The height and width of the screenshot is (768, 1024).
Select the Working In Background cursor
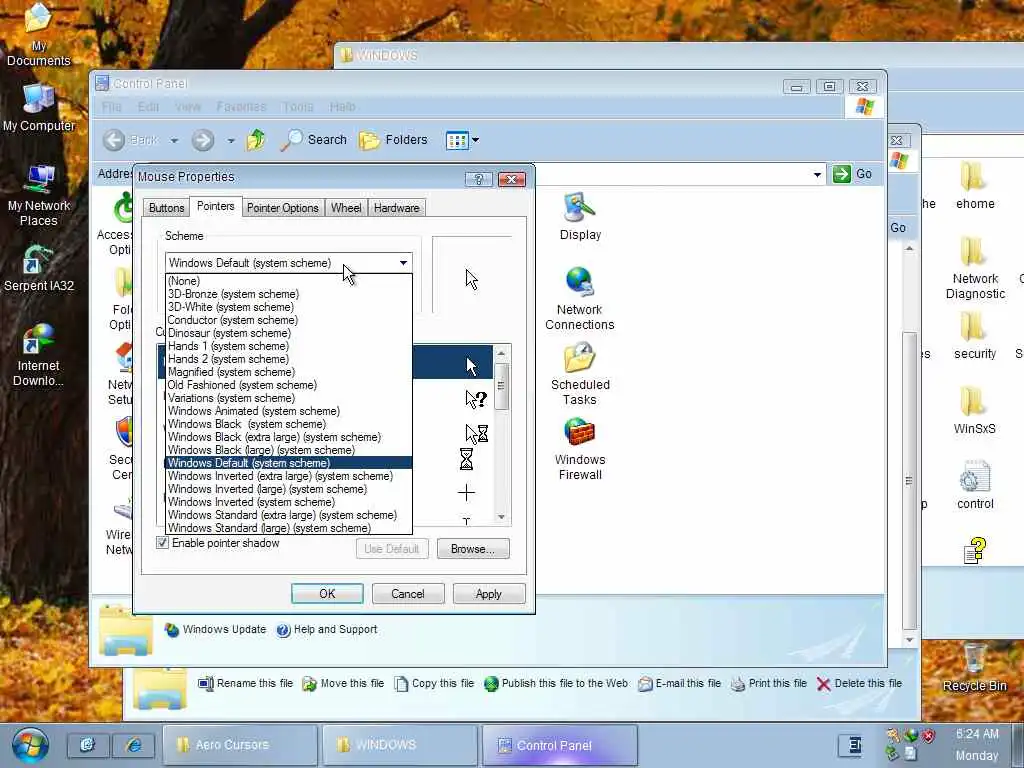(x=475, y=433)
